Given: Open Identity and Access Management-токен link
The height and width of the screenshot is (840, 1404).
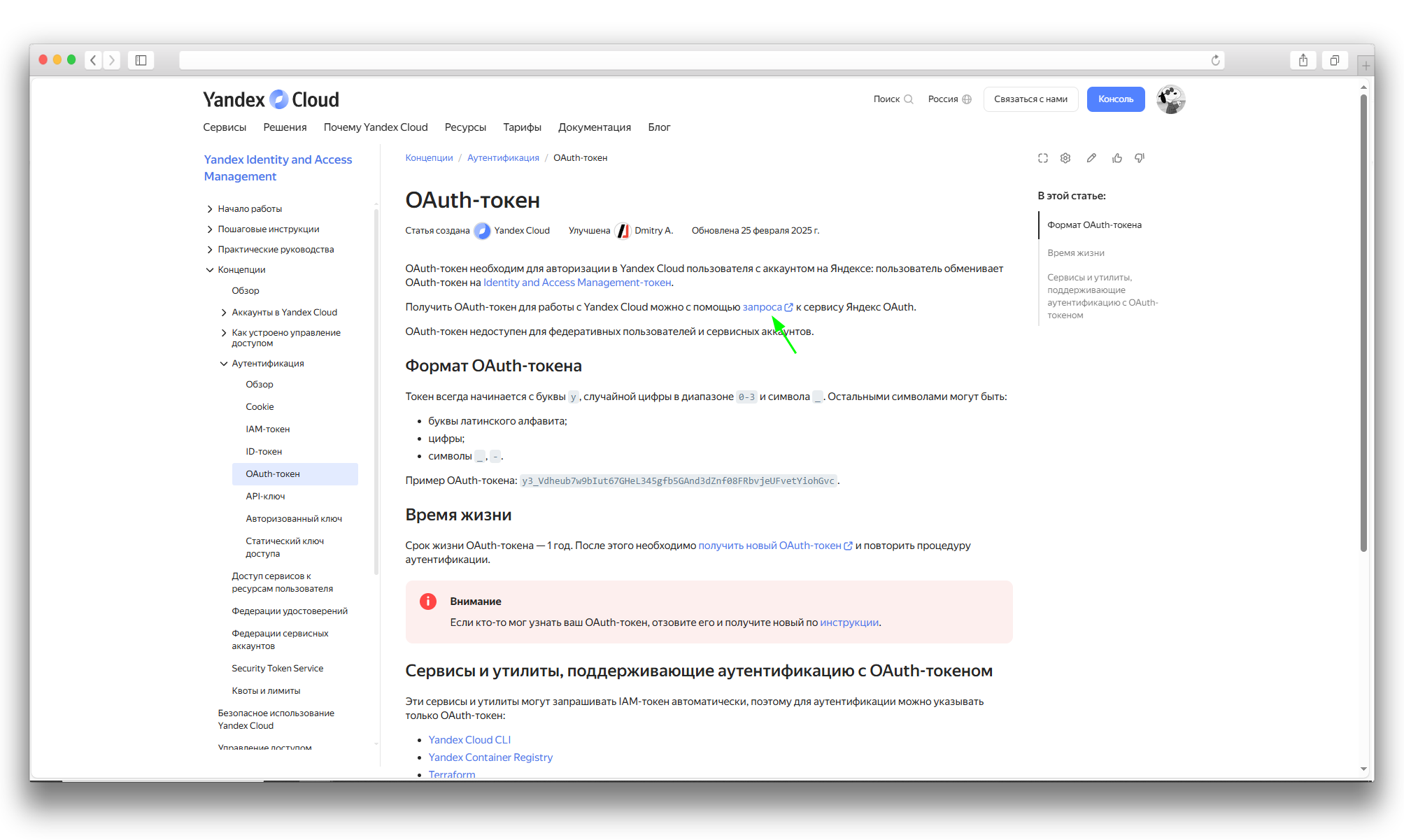Looking at the screenshot, I should click(x=577, y=283).
